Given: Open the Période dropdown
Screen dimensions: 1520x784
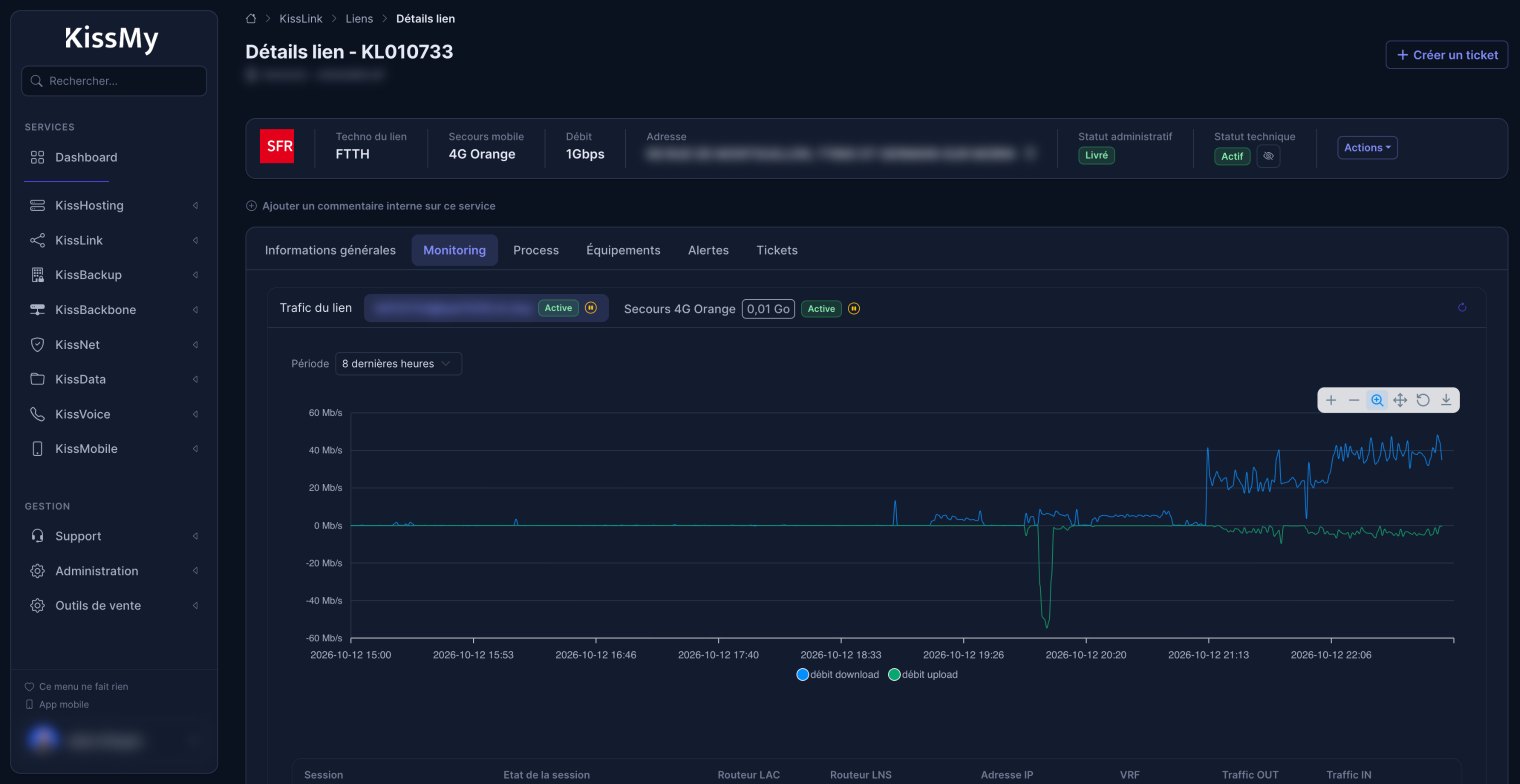Looking at the screenshot, I should click(x=398, y=364).
